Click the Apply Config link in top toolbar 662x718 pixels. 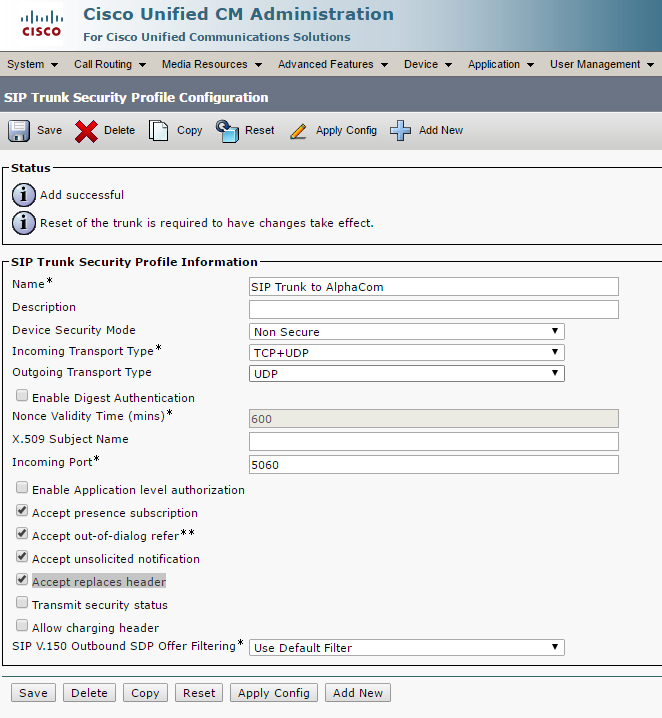(x=346, y=131)
